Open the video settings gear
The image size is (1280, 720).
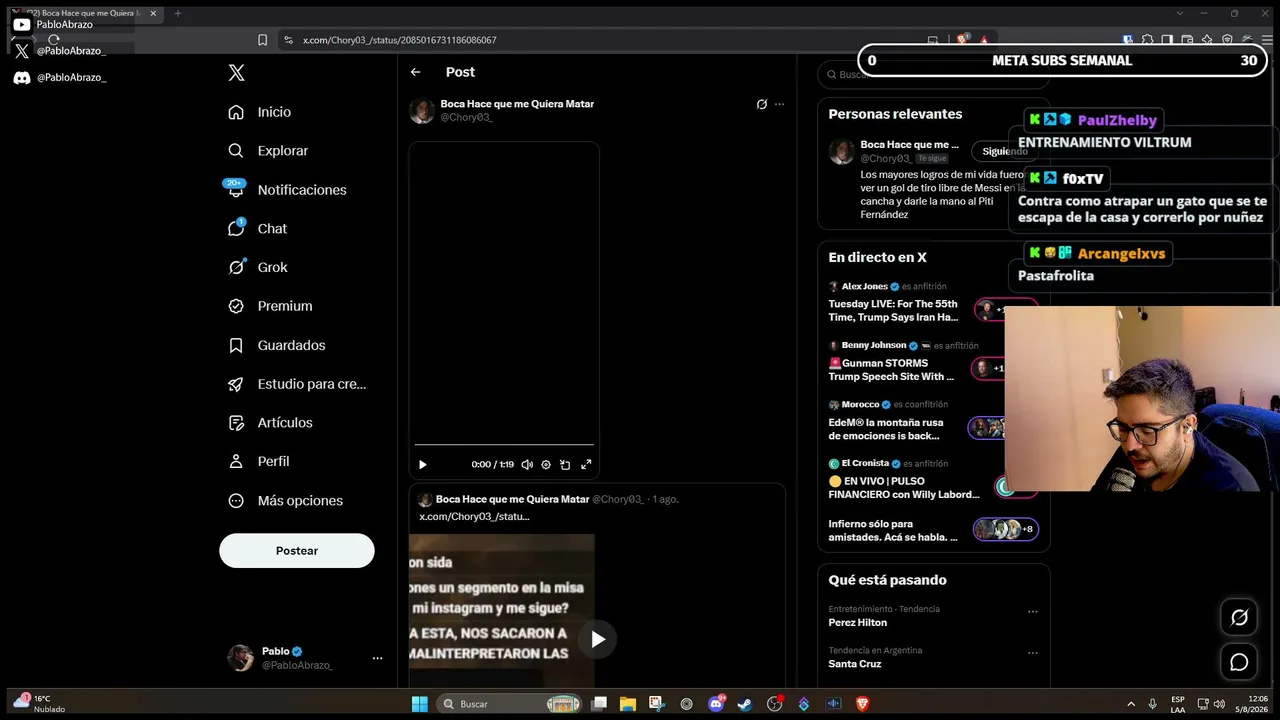click(x=546, y=464)
